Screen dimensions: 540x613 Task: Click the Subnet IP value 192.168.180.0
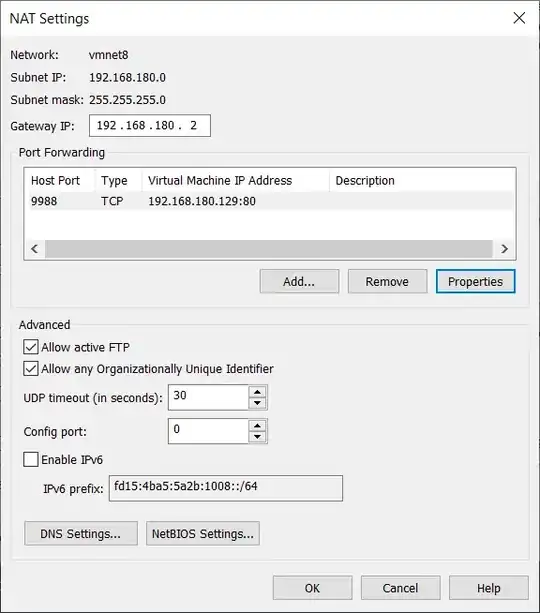click(x=127, y=77)
